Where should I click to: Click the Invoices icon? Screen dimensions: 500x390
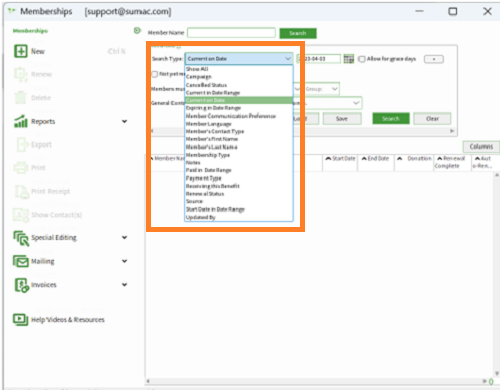pos(21,285)
